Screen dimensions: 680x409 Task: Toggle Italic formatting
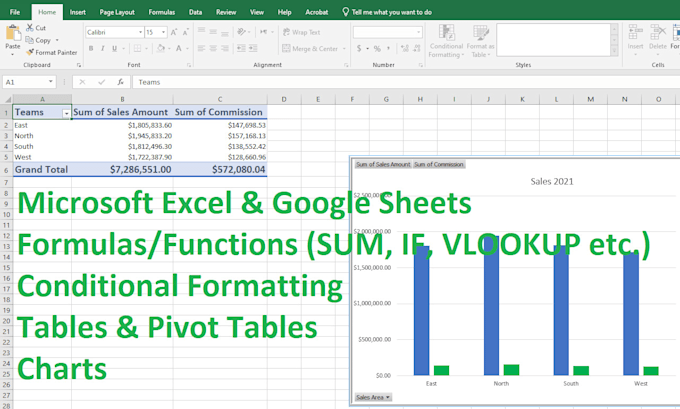(103, 48)
